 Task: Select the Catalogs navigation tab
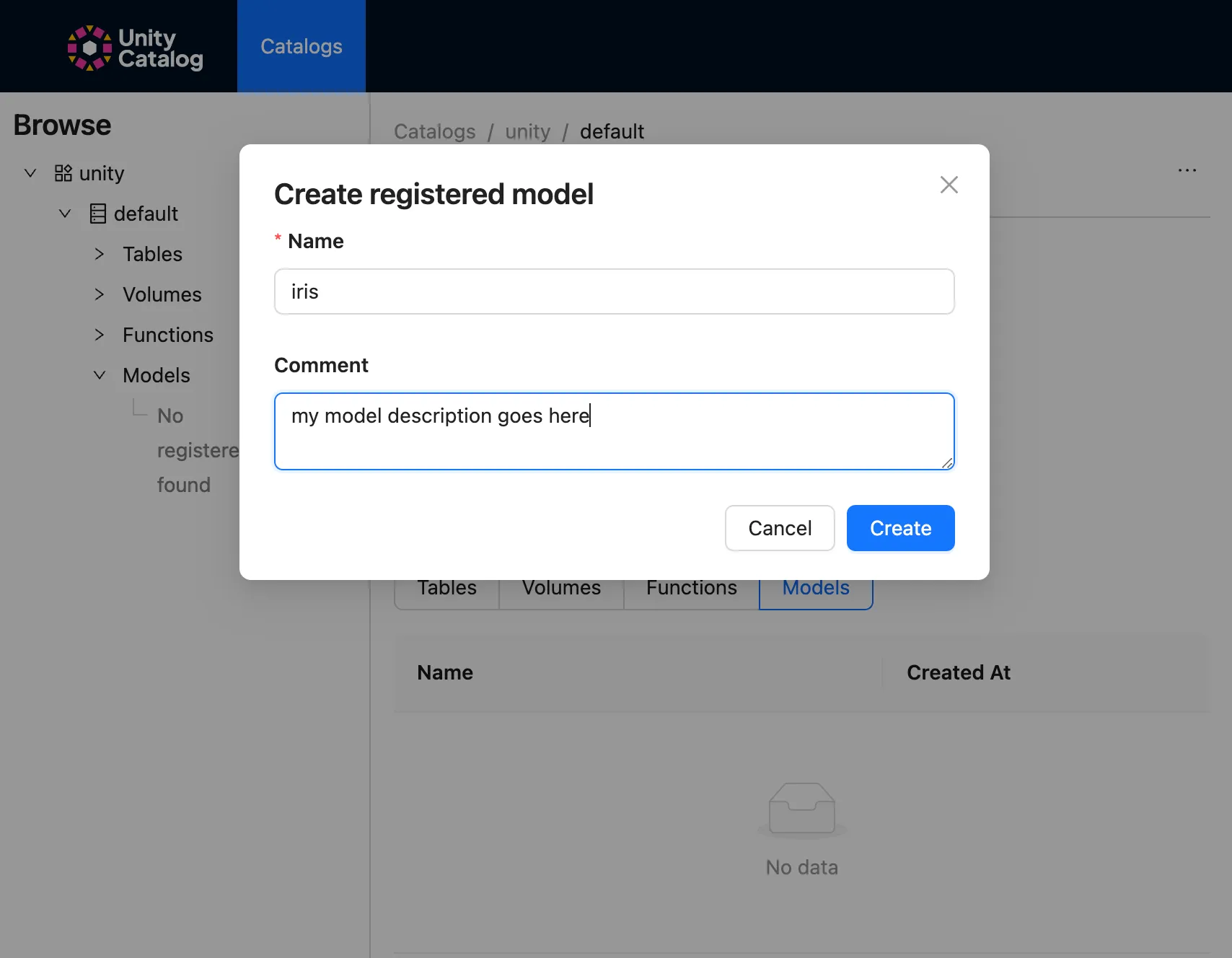tap(301, 46)
